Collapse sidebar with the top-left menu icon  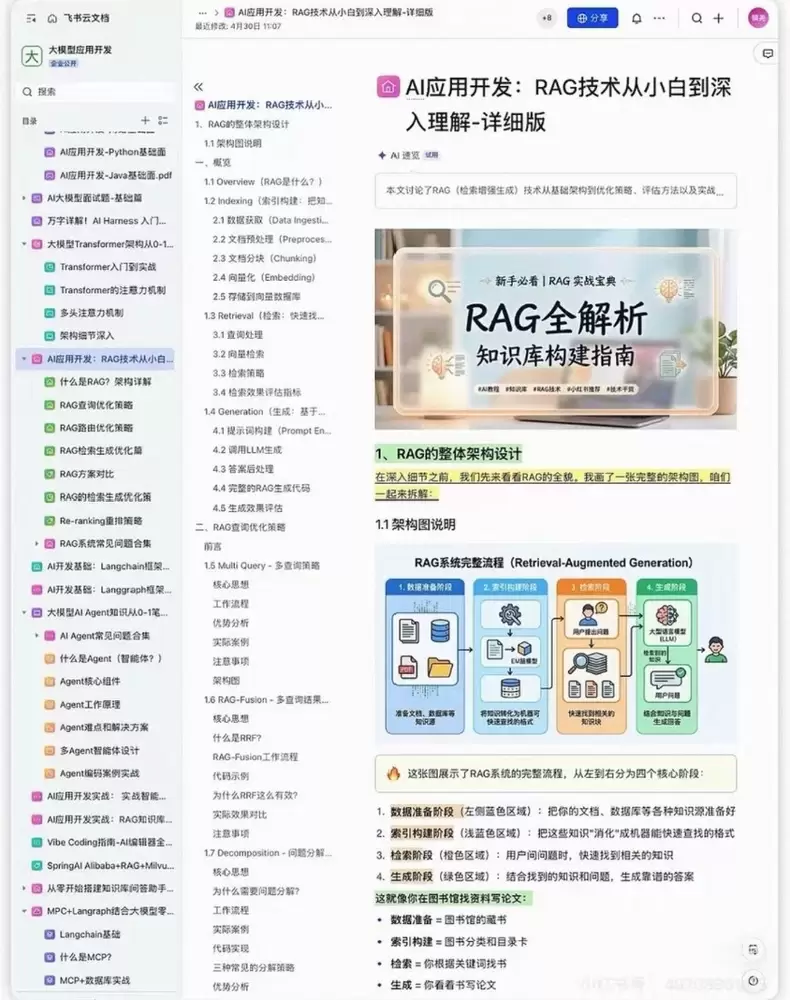(31, 18)
